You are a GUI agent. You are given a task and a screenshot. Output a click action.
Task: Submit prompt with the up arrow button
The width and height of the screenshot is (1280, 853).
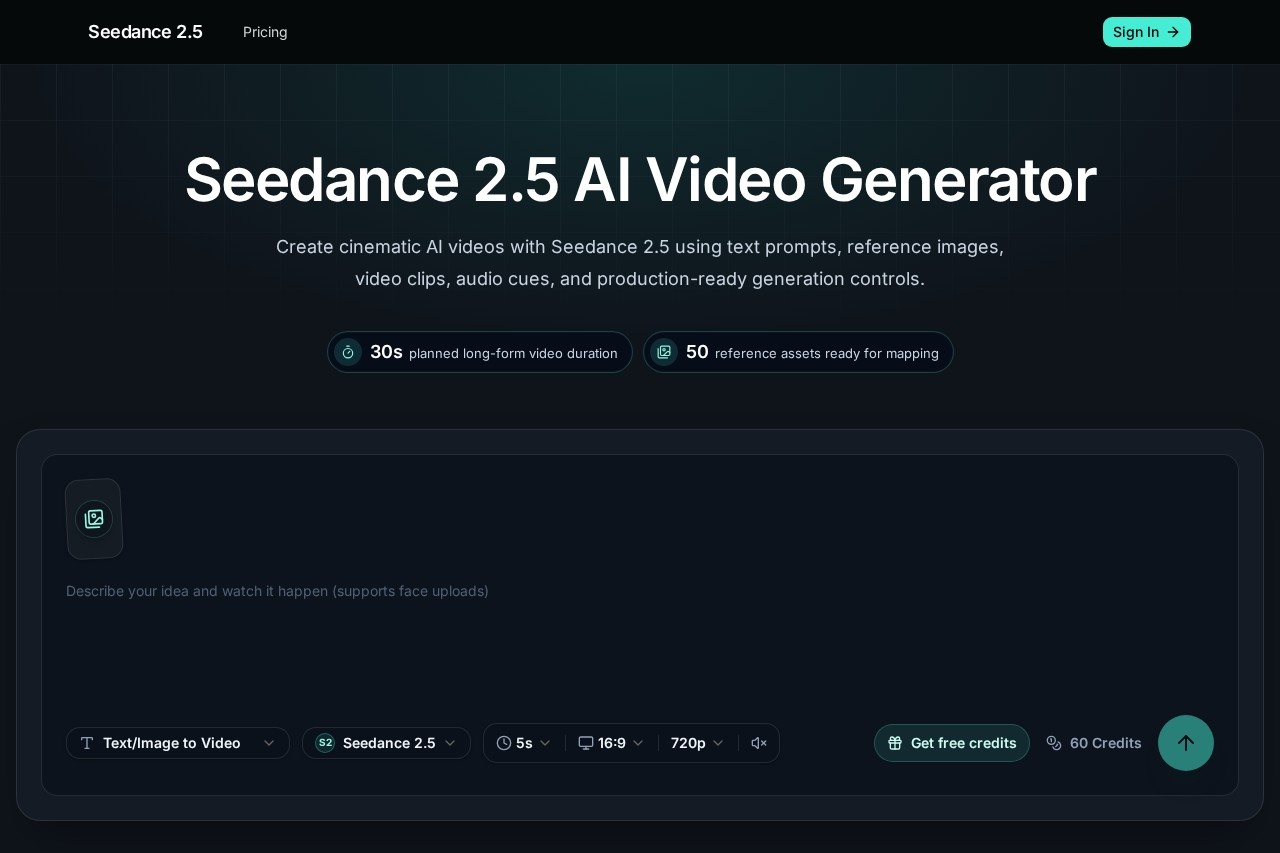(x=1186, y=743)
